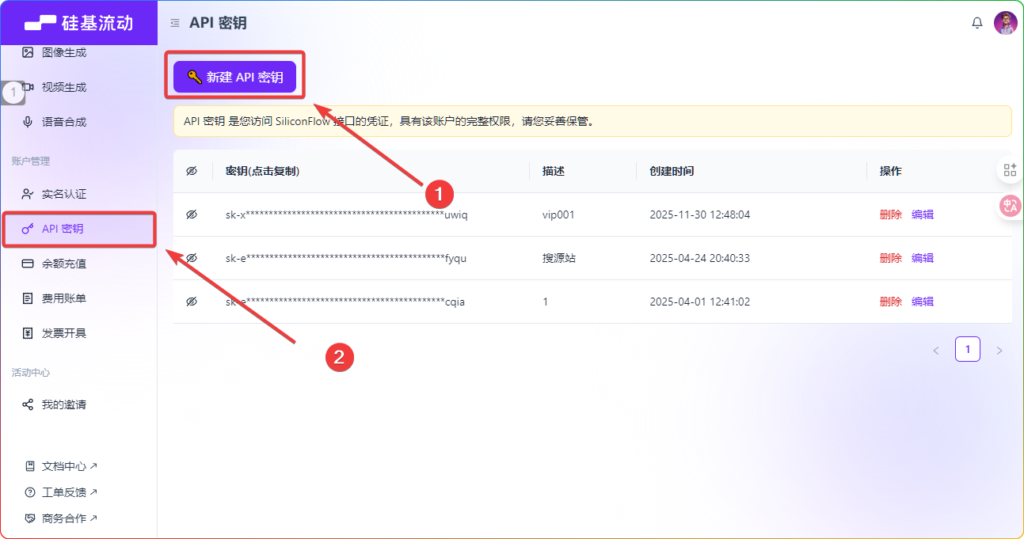Click the timestamp 2025-04-24 20:40:33

pos(699,258)
